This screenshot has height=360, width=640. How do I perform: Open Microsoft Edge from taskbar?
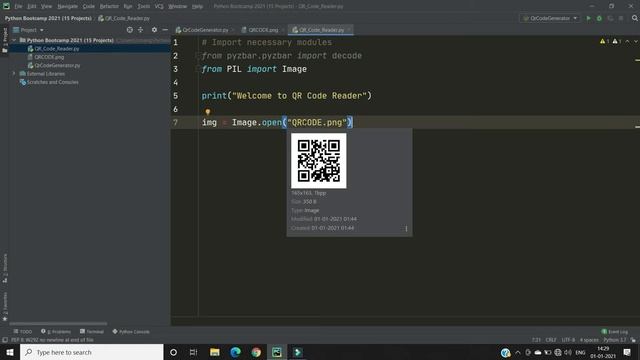click(236, 352)
